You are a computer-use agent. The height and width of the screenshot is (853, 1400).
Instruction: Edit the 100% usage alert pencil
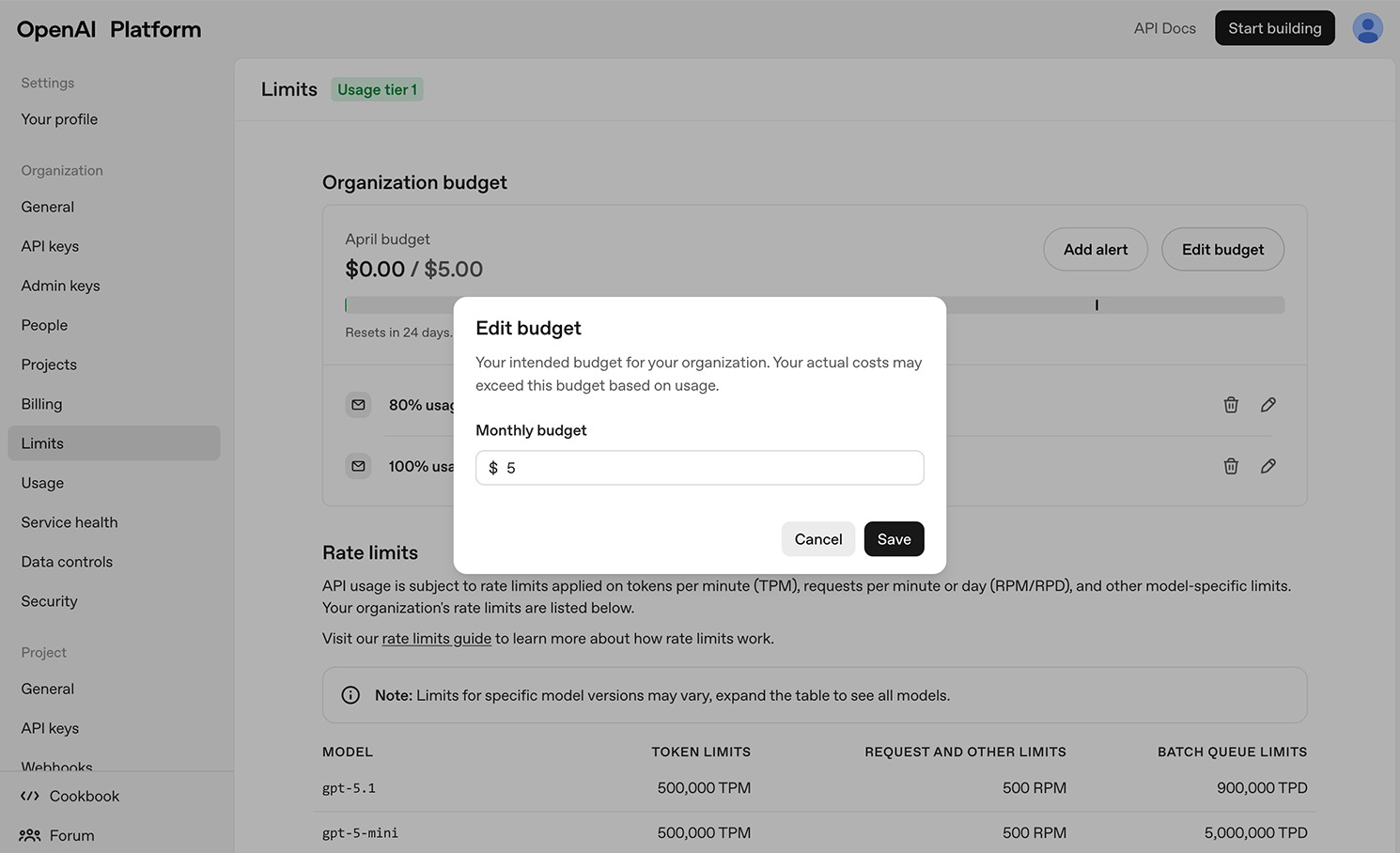click(1268, 466)
